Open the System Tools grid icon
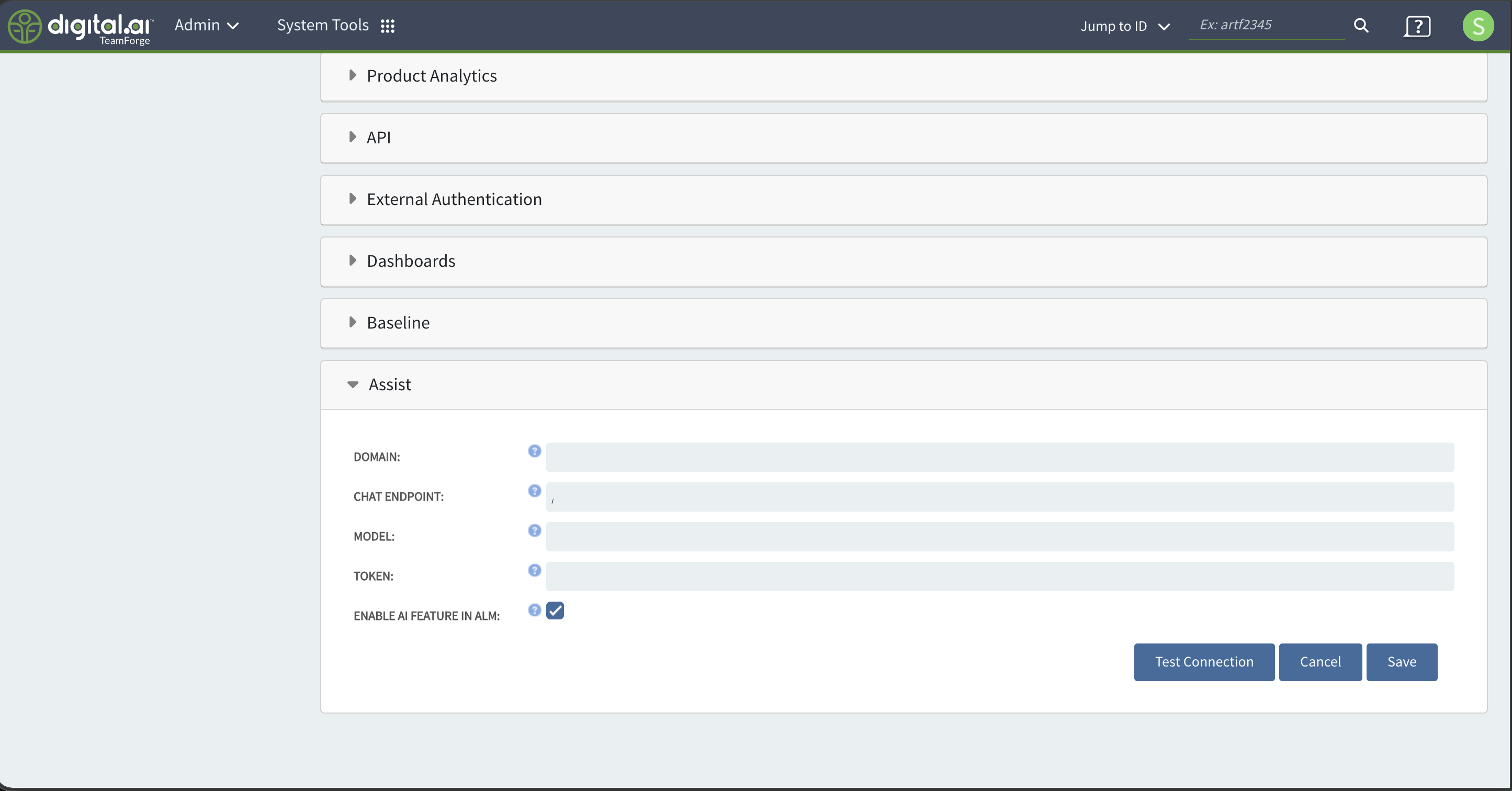 point(387,26)
